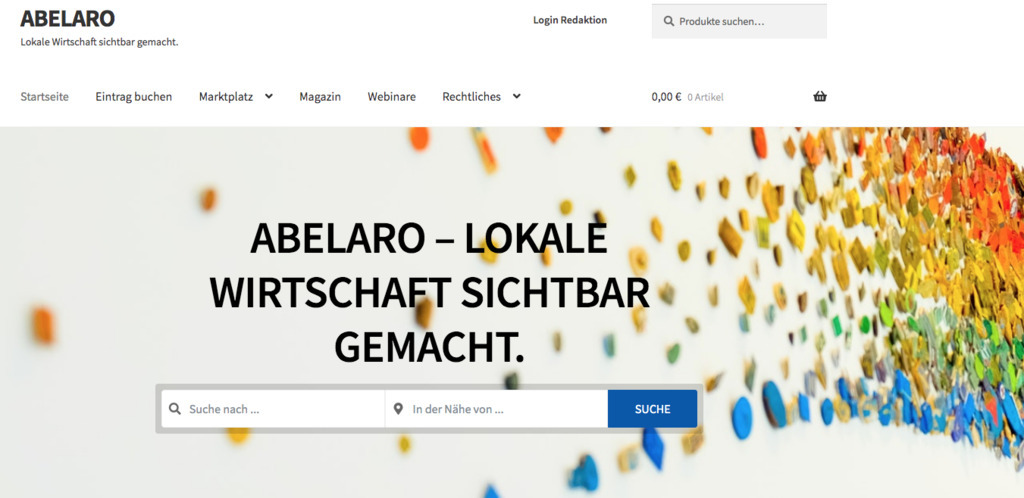Open the Login Redaktion link
Screen dimensions: 1024x498
click(569, 20)
